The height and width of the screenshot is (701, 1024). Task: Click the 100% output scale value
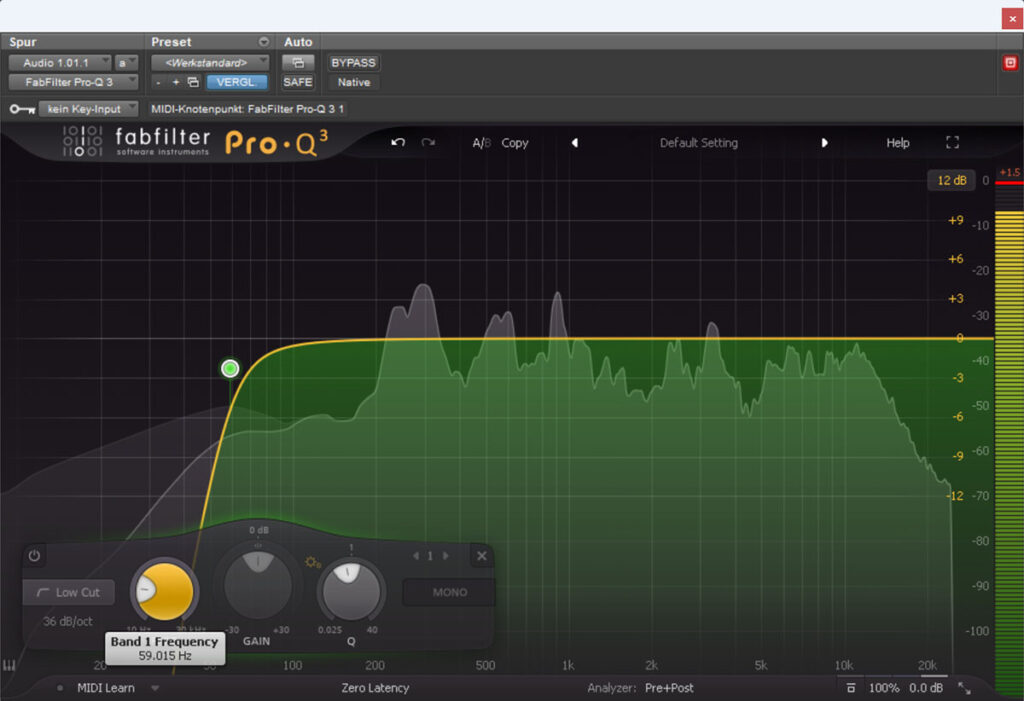coord(884,688)
